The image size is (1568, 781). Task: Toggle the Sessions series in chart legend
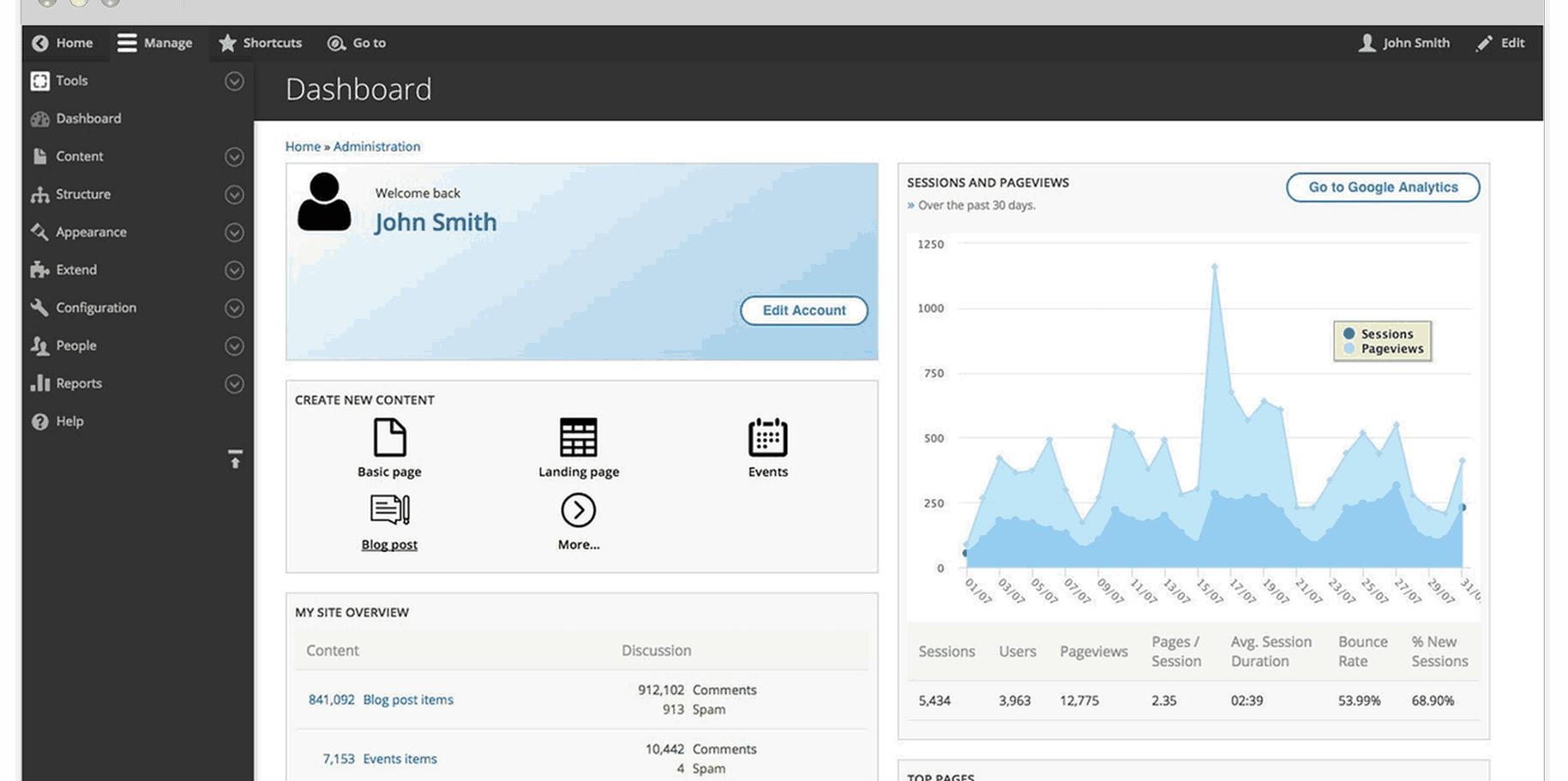click(1384, 333)
